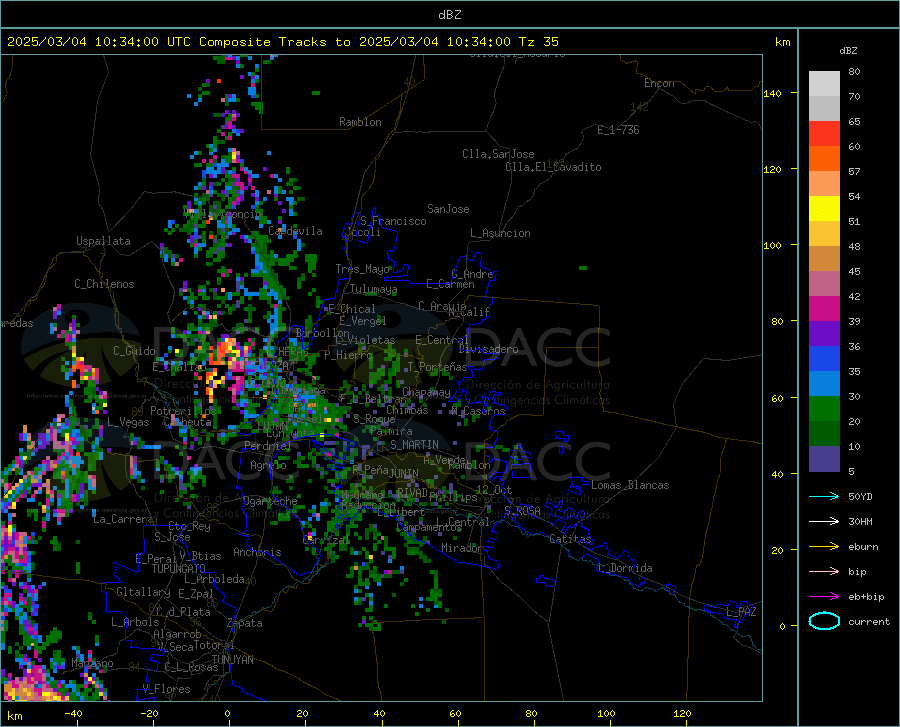Pick the purple swatch below legend label 39
This screenshot has width=900, height=727.
coord(824,334)
